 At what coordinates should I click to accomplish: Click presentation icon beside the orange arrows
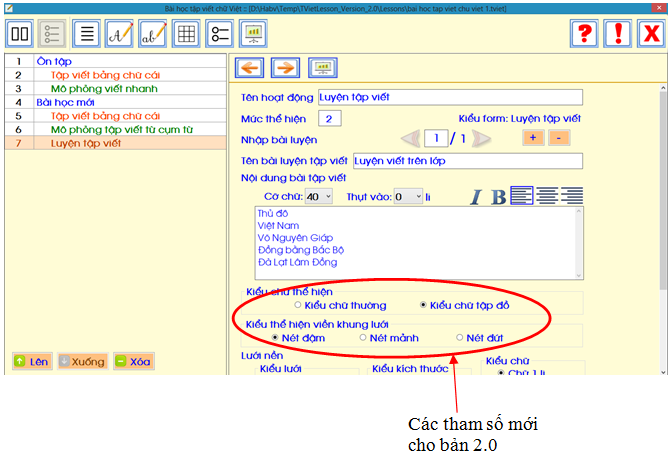pyautogui.click(x=323, y=68)
